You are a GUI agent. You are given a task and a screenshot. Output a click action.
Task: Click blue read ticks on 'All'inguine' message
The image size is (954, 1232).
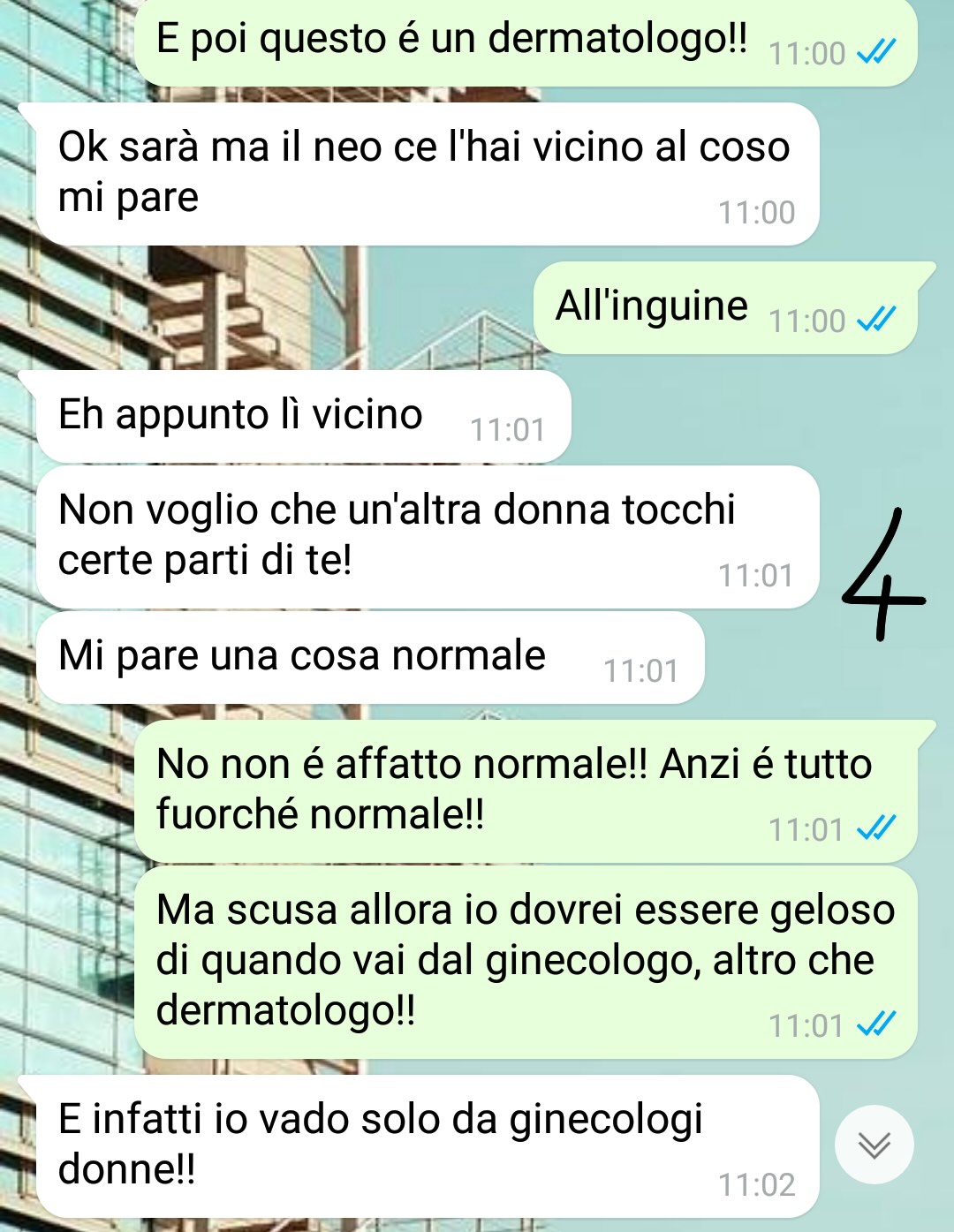click(x=877, y=319)
